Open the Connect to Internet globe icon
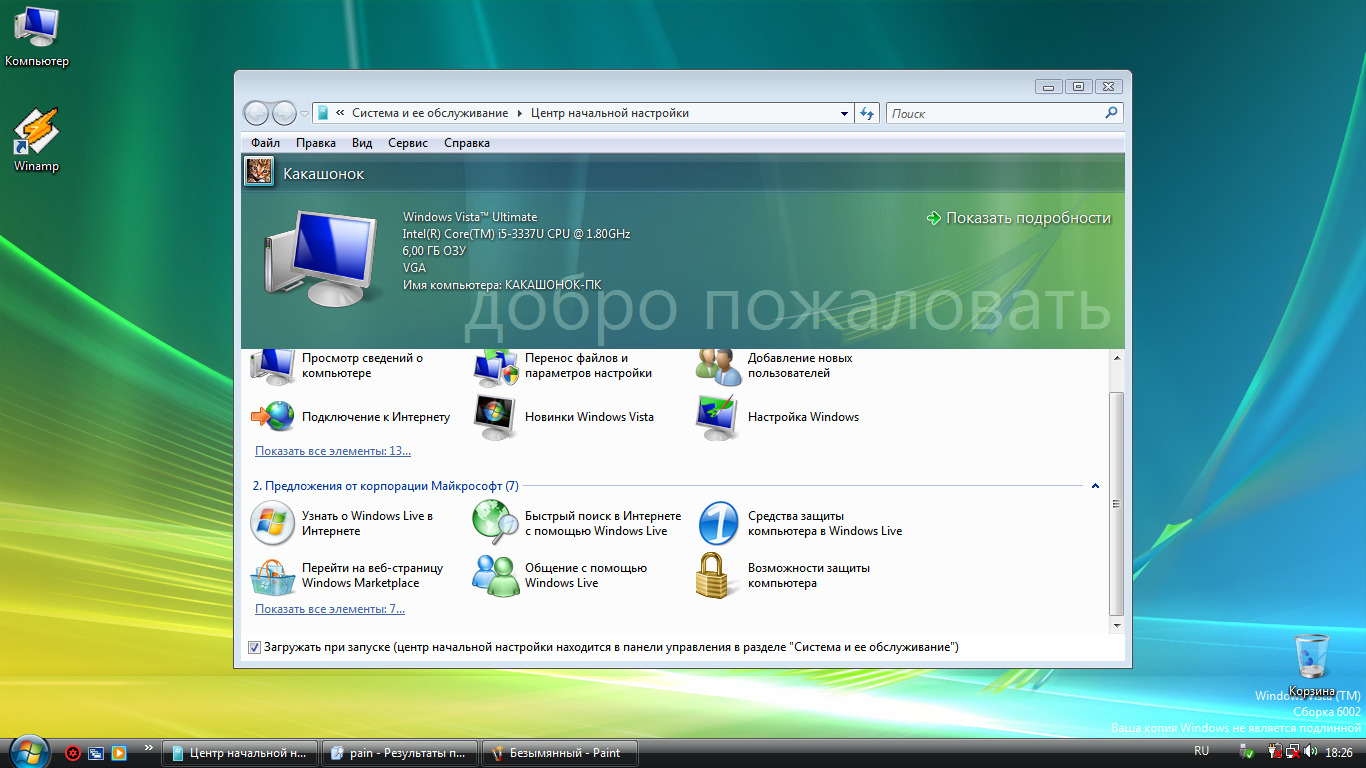The image size is (1366, 768). pyautogui.click(x=272, y=416)
